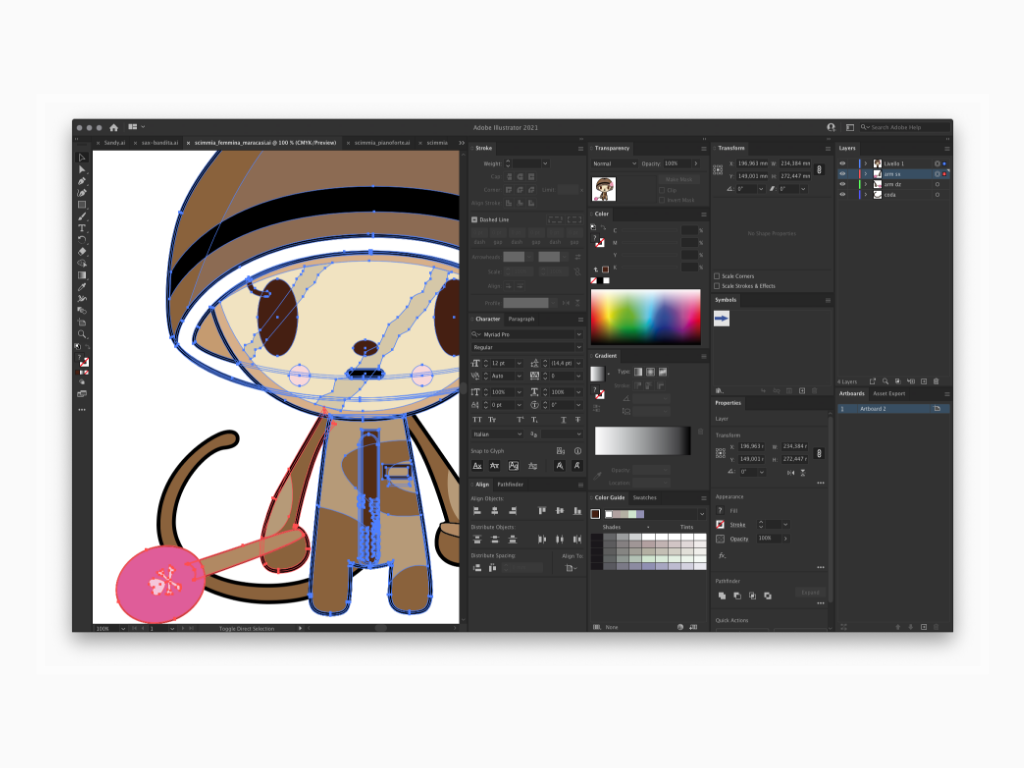The image size is (1024, 768).
Task: Open the workspace layout switcher dropdown
Action: 136,127
